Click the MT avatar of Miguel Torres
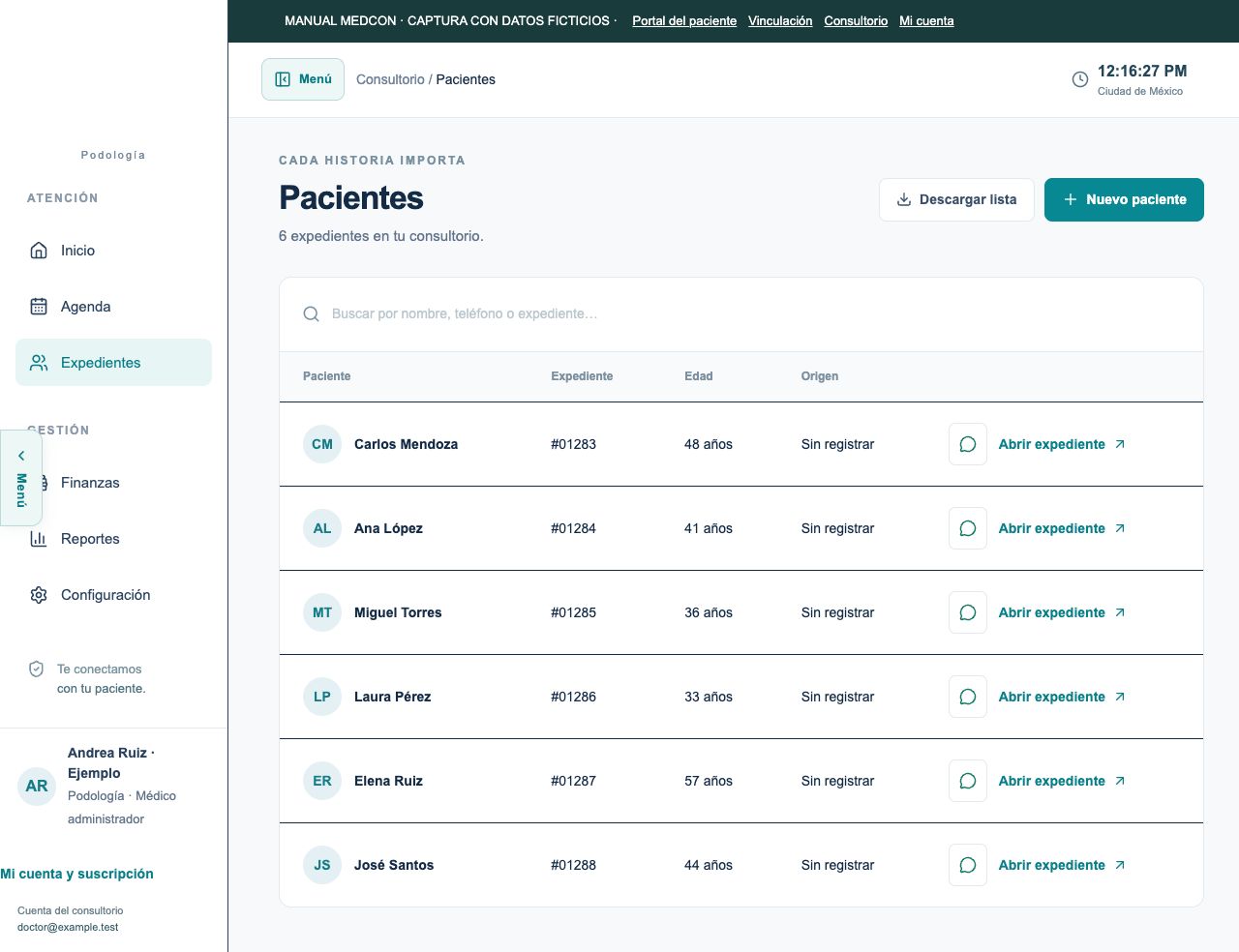This screenshot has width=1239, height=952. (x=322, y=612)
